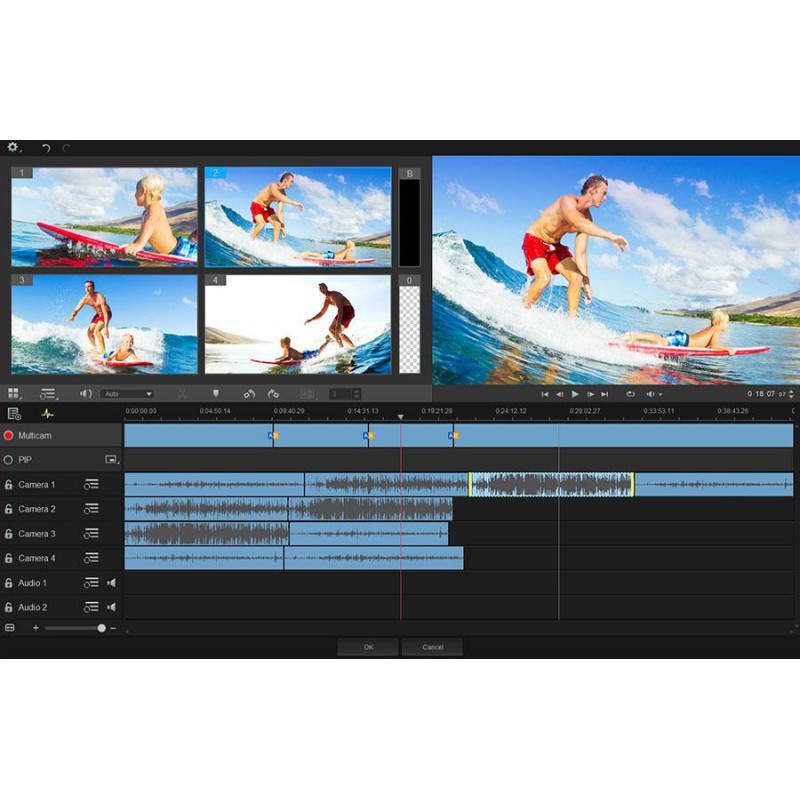Toggle the loop playback button

[631, 394]
